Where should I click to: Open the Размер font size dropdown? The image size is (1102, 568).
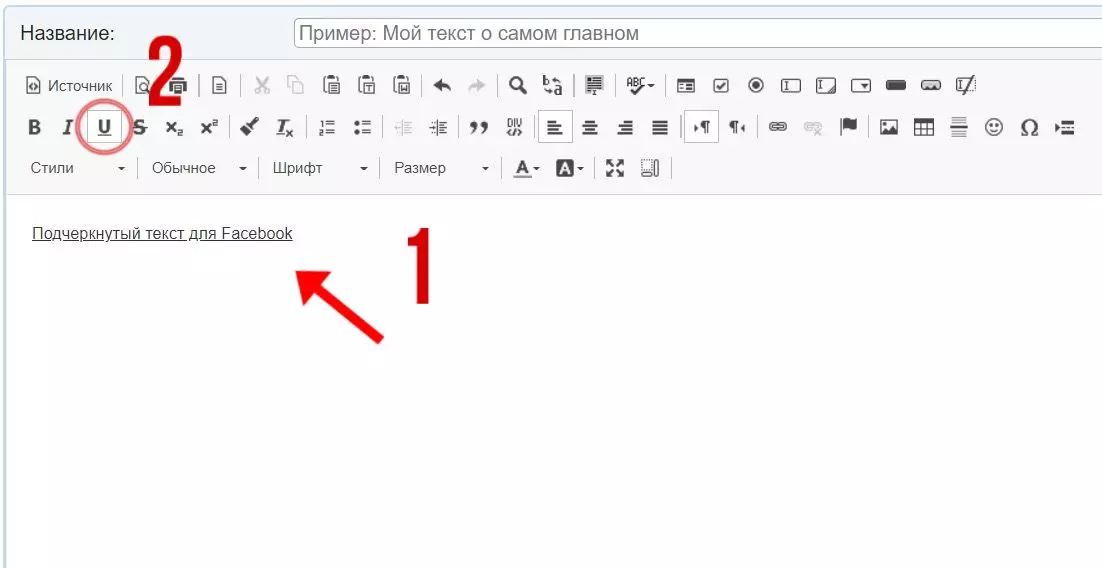coord(441,169)
